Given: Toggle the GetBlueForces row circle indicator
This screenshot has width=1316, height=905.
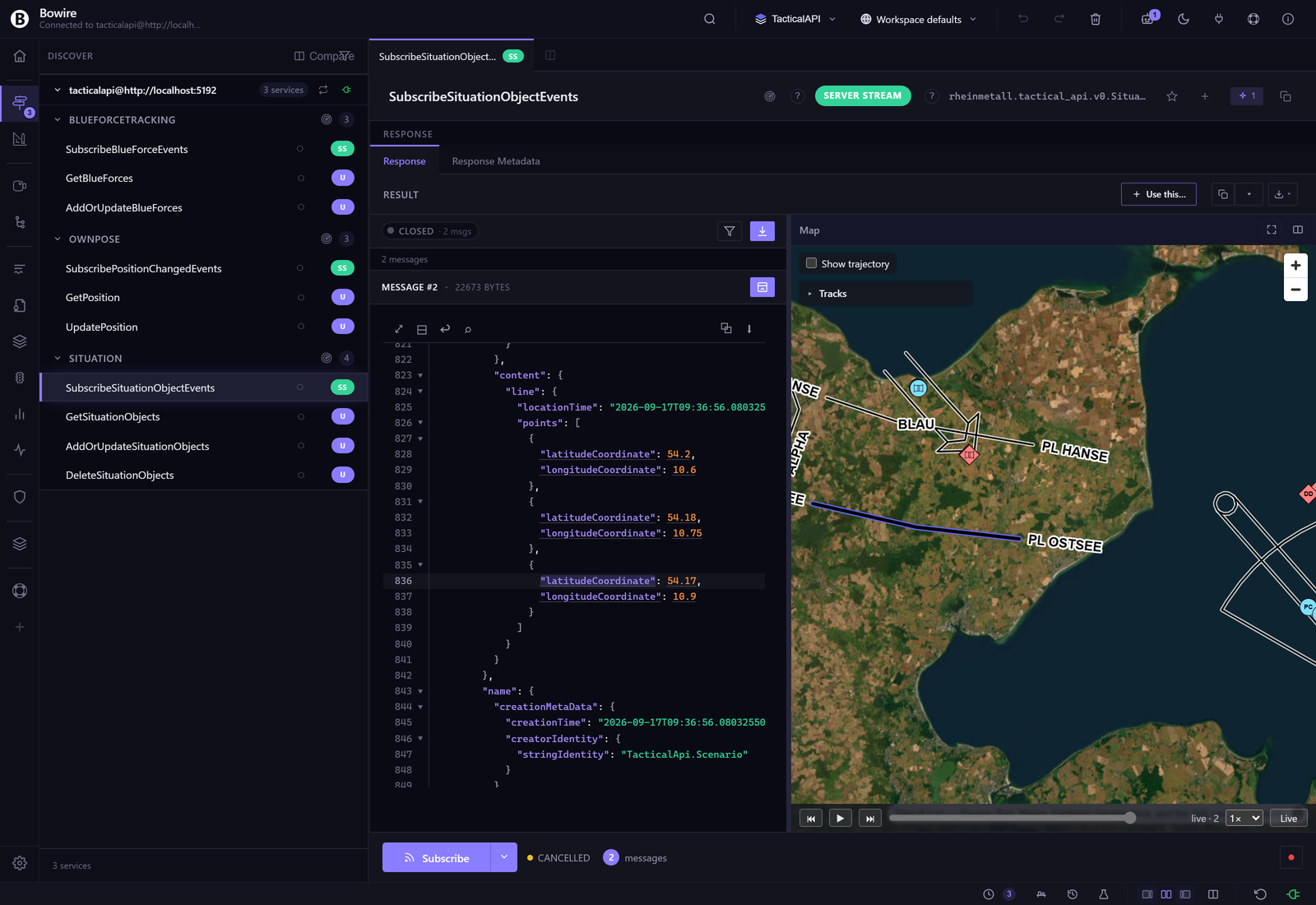Looking at the screenshot, I should [x=301, y=178].
